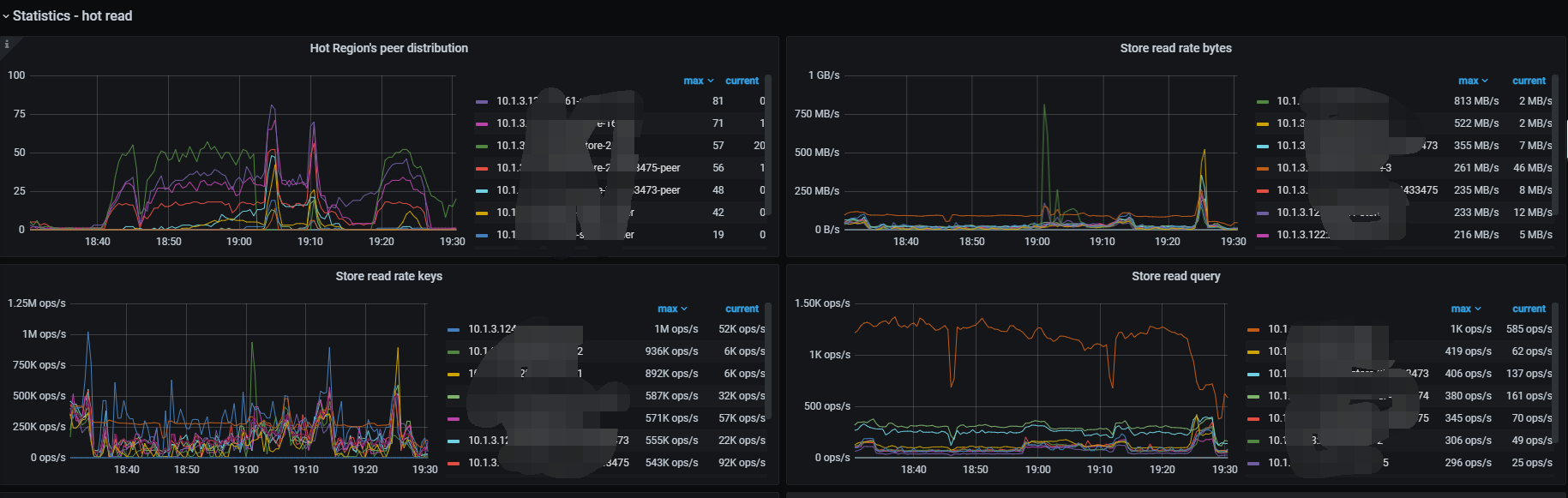Sort Store read query legend by max

[1466, 309]
